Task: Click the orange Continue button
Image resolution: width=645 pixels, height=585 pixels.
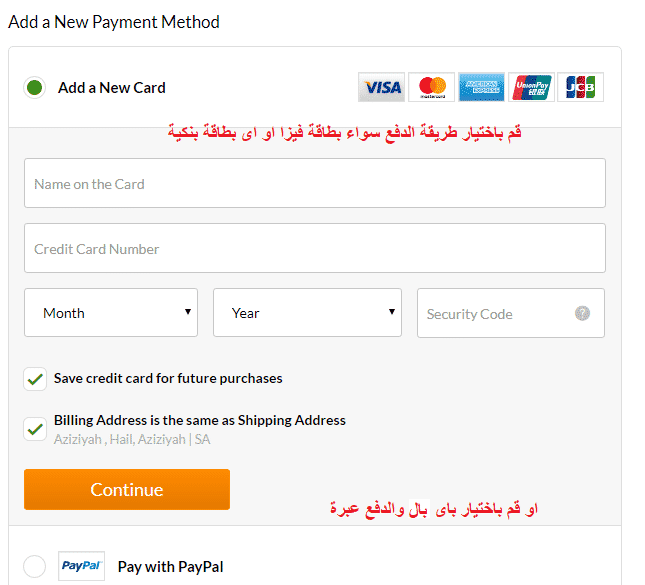Action: pyautogui.click(x=127, y=490)
